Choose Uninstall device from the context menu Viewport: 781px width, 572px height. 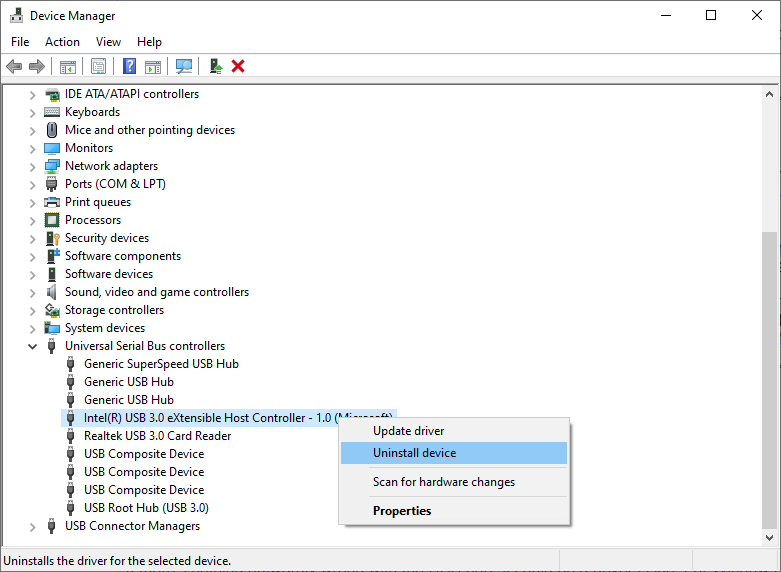(414, 453)
